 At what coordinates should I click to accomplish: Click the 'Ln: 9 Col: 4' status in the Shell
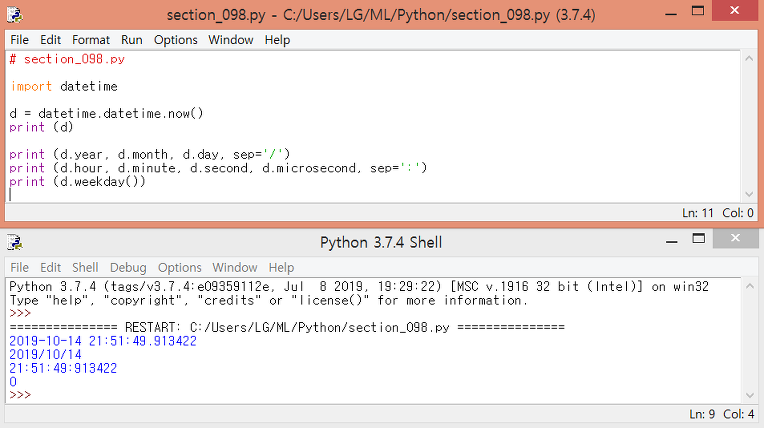722,414
